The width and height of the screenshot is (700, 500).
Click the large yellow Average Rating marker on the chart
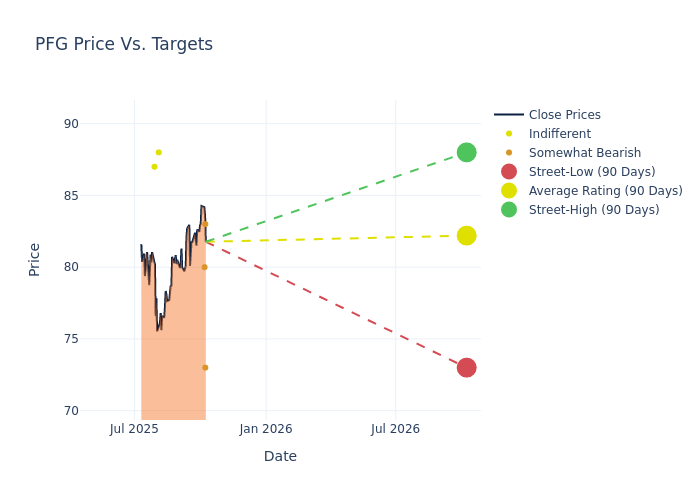pyautogui.click(x=466, y=236)
